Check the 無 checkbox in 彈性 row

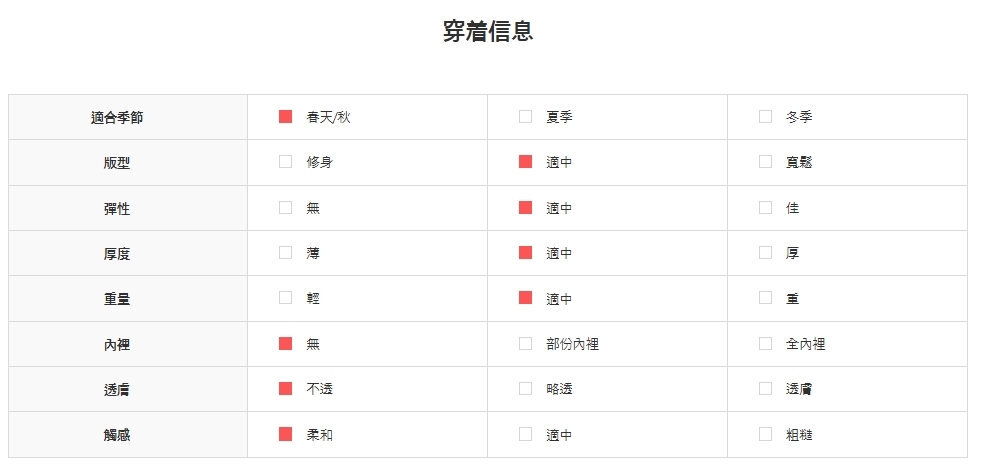tap(285, 208)
